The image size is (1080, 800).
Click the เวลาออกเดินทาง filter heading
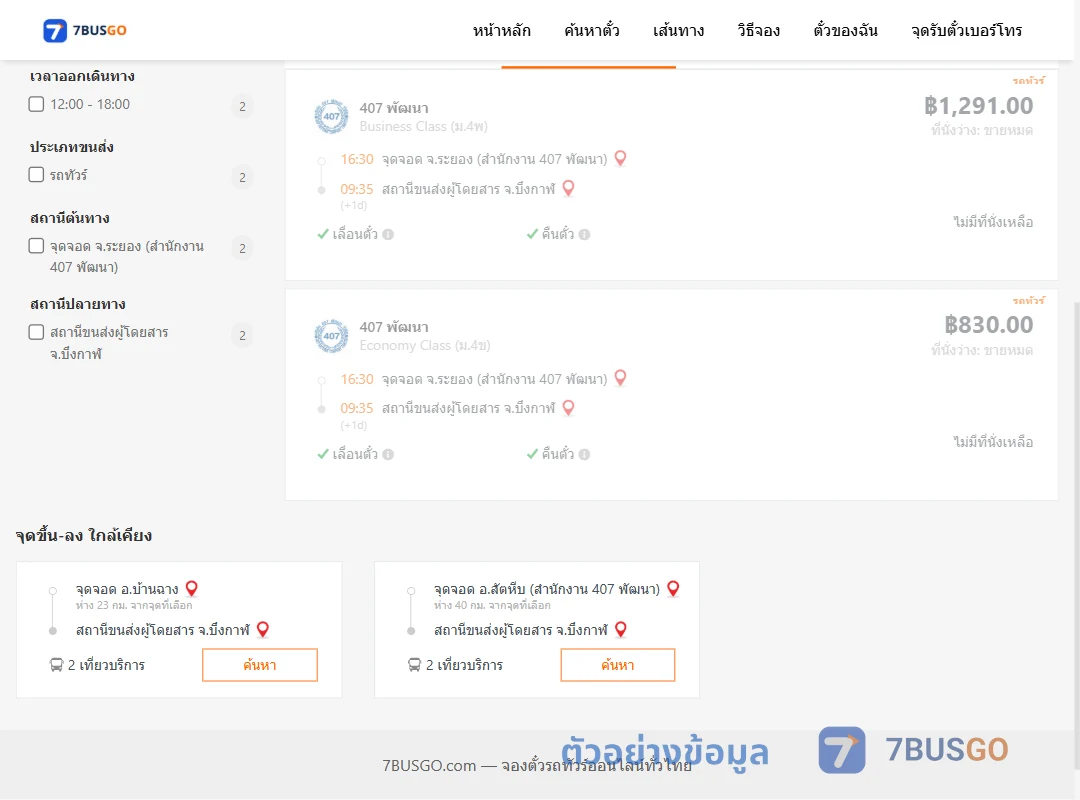click(82, 76)
